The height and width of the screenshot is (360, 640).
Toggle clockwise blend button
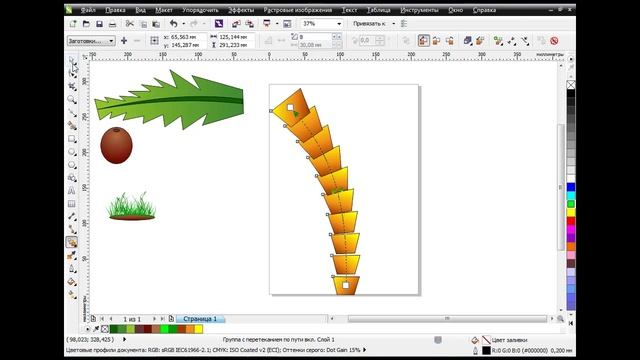[x=437, y=41]
